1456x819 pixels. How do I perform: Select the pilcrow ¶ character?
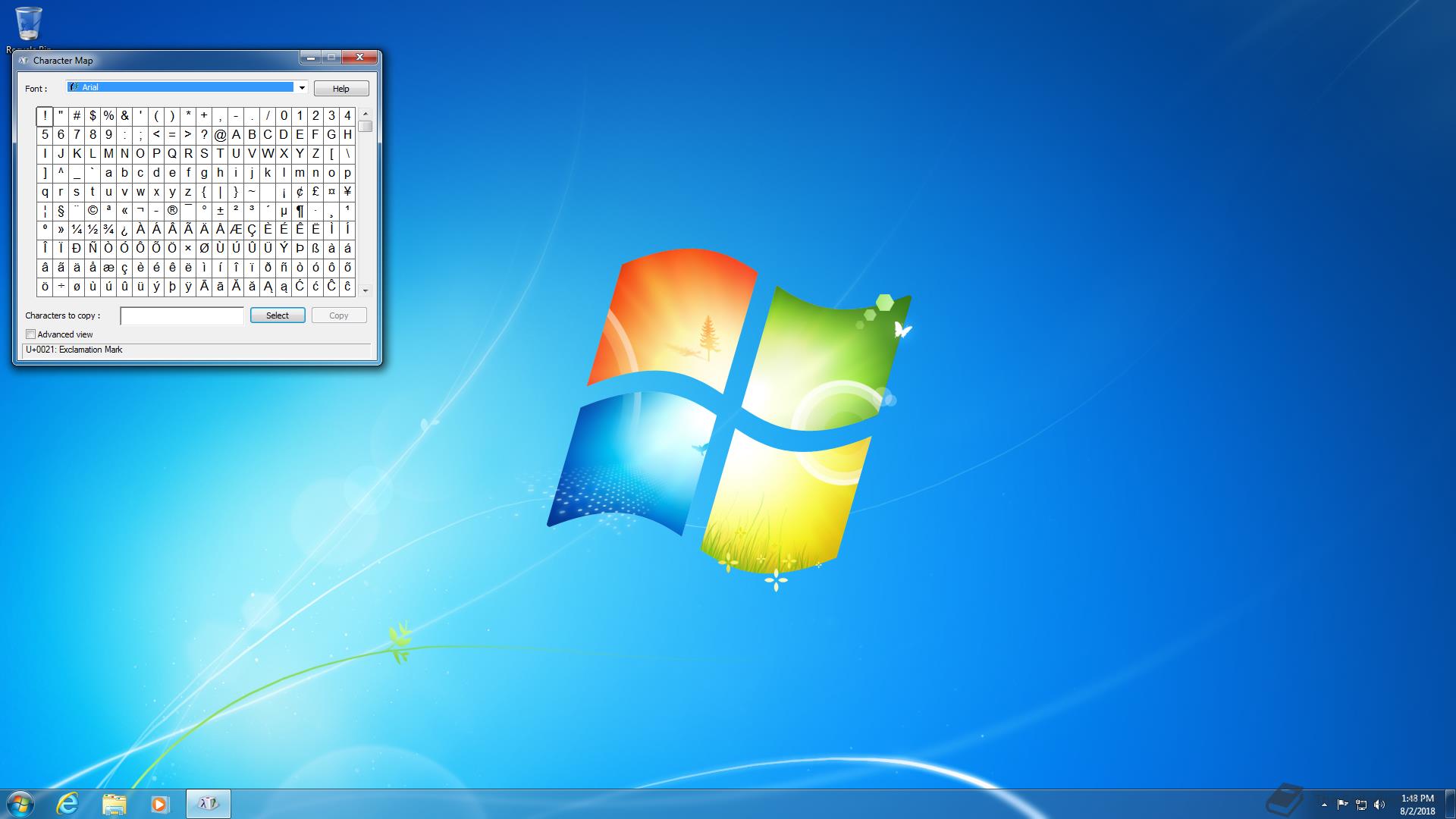300,211
